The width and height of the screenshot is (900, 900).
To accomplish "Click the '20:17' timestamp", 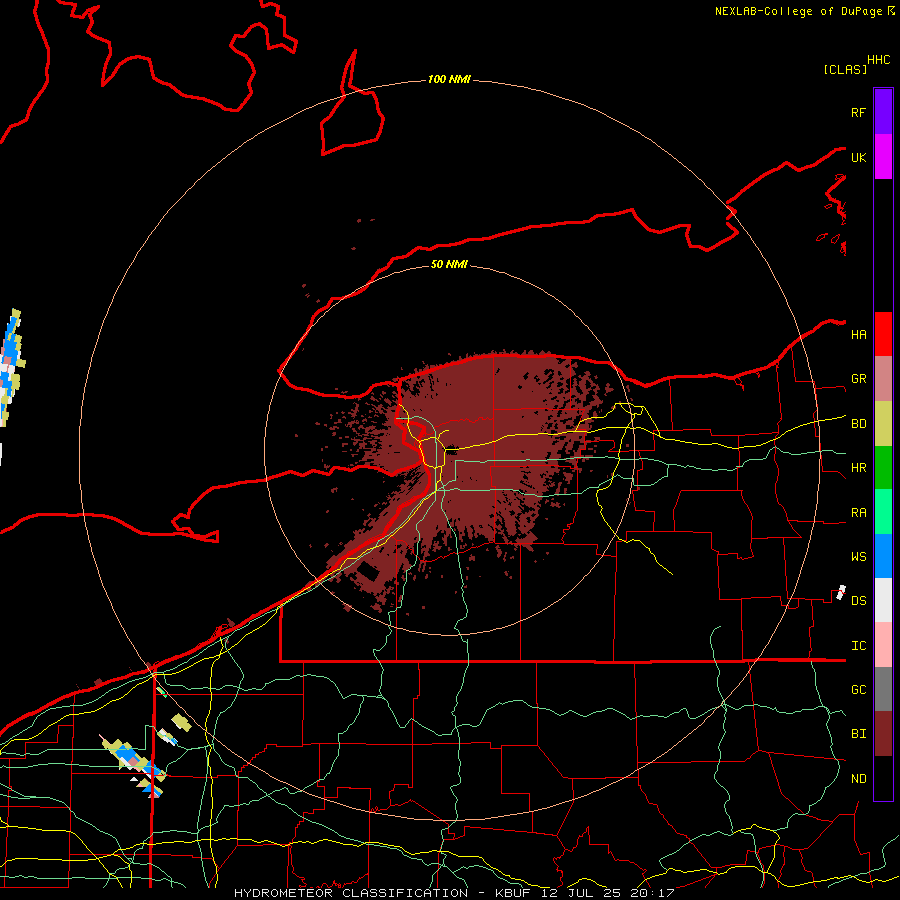I will pyautogui.click(x=651, y=893).
